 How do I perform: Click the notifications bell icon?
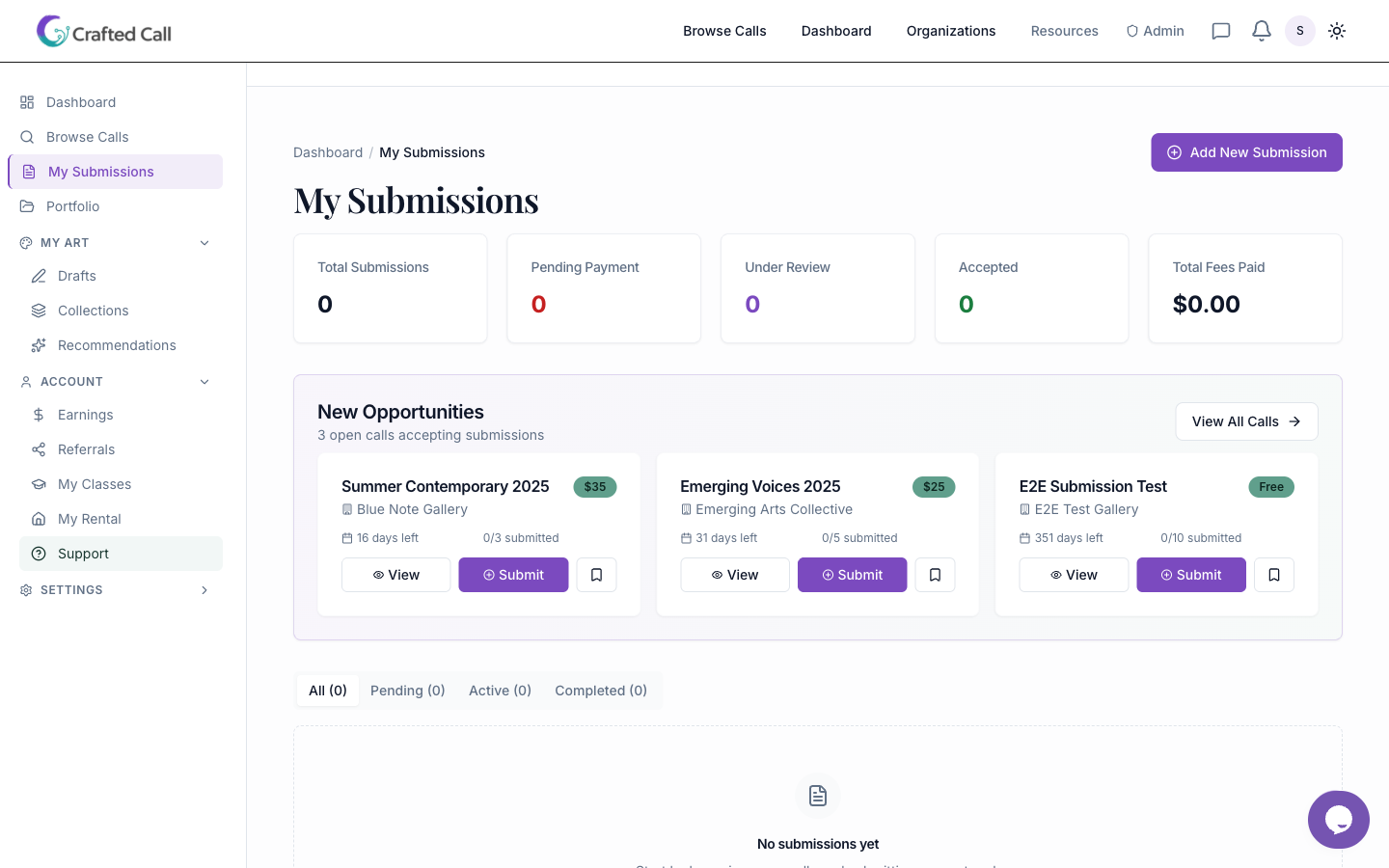1261,31
